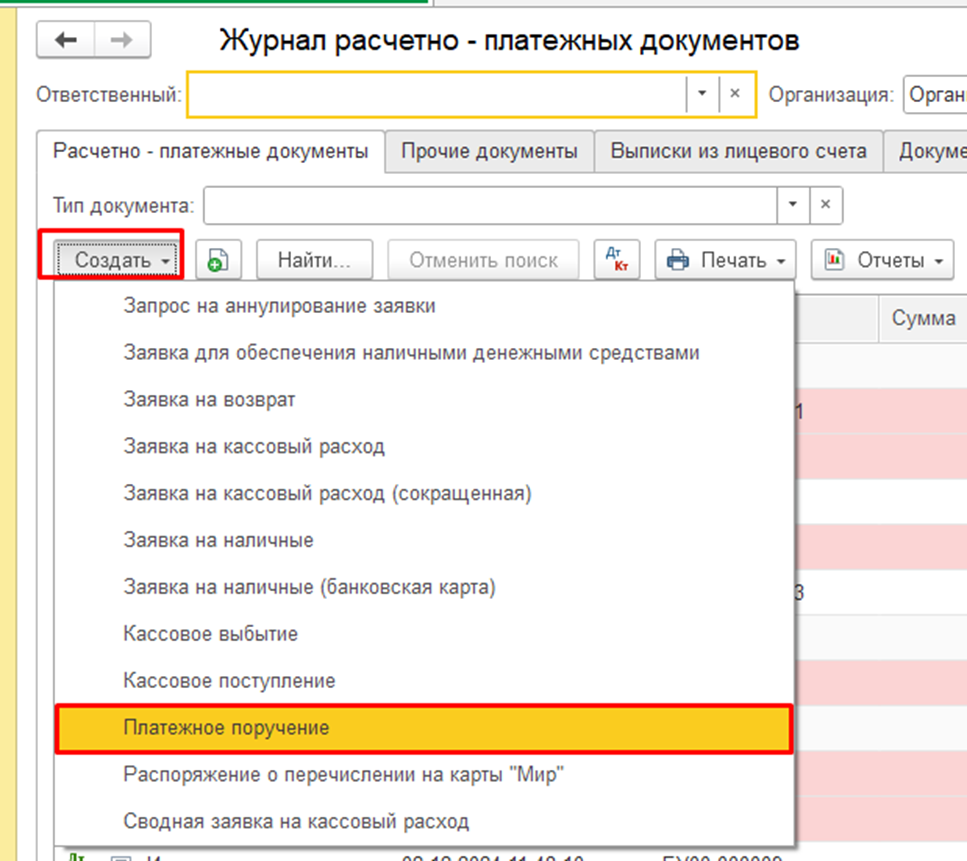Create new document by copying icon
Viewport: 967px width, 861px height.
218,260
